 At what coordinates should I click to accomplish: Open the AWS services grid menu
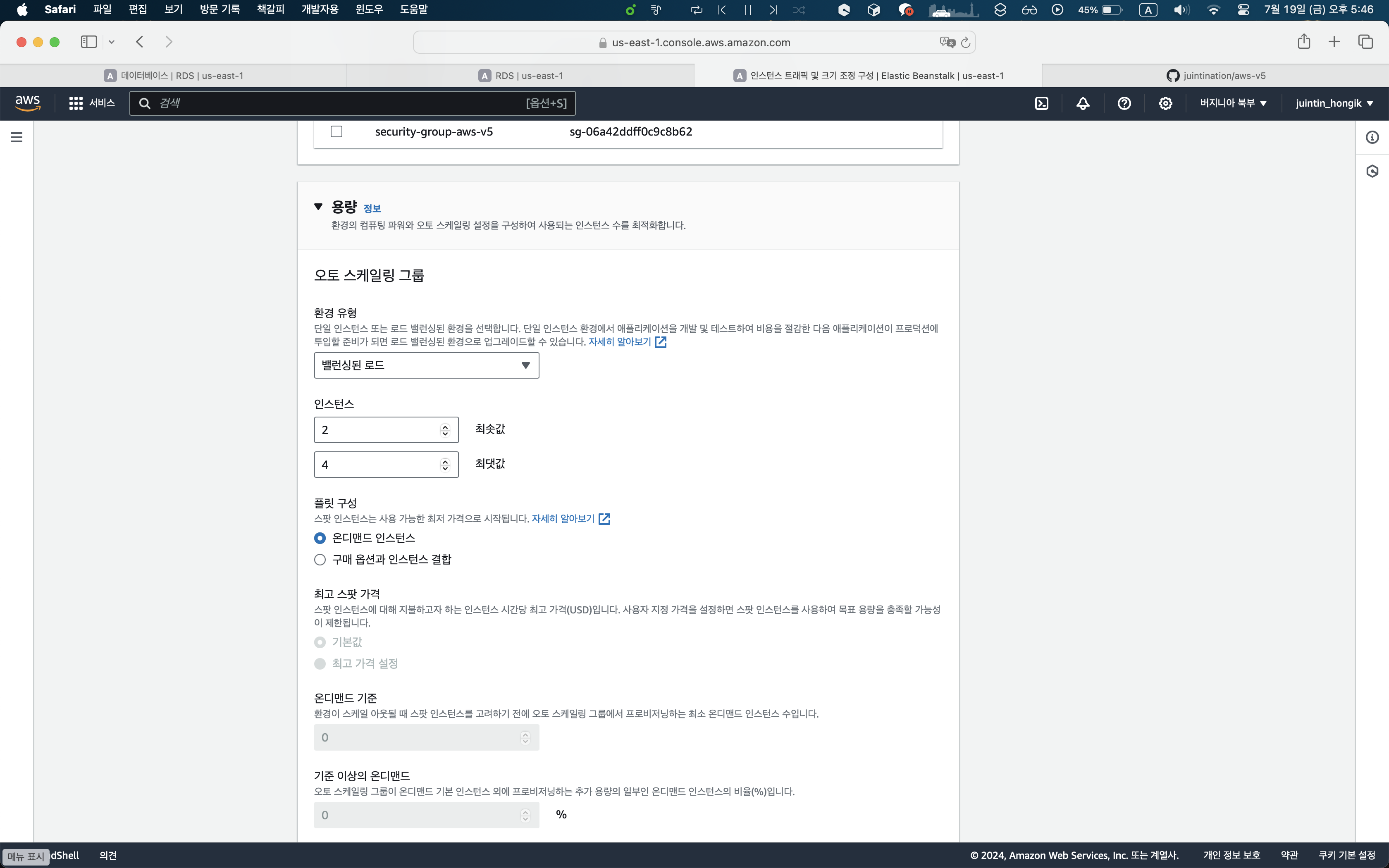(76, 103)
